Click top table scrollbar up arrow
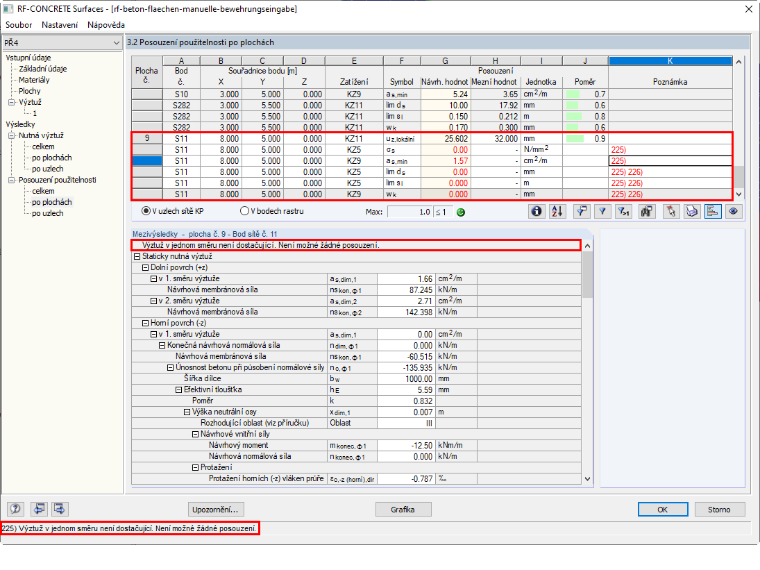 click(738, 62)
